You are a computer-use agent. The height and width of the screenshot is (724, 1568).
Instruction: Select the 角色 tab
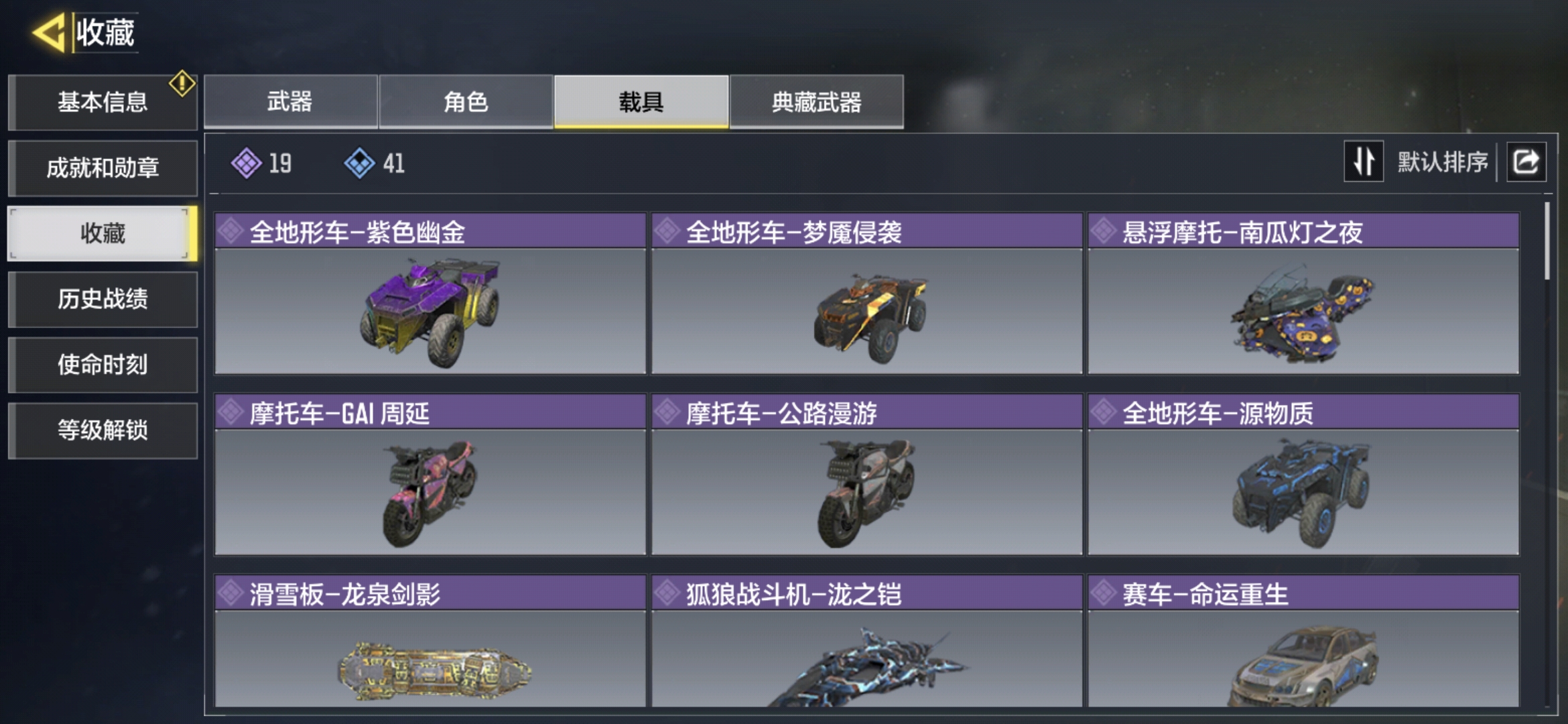tap(466, 101)
